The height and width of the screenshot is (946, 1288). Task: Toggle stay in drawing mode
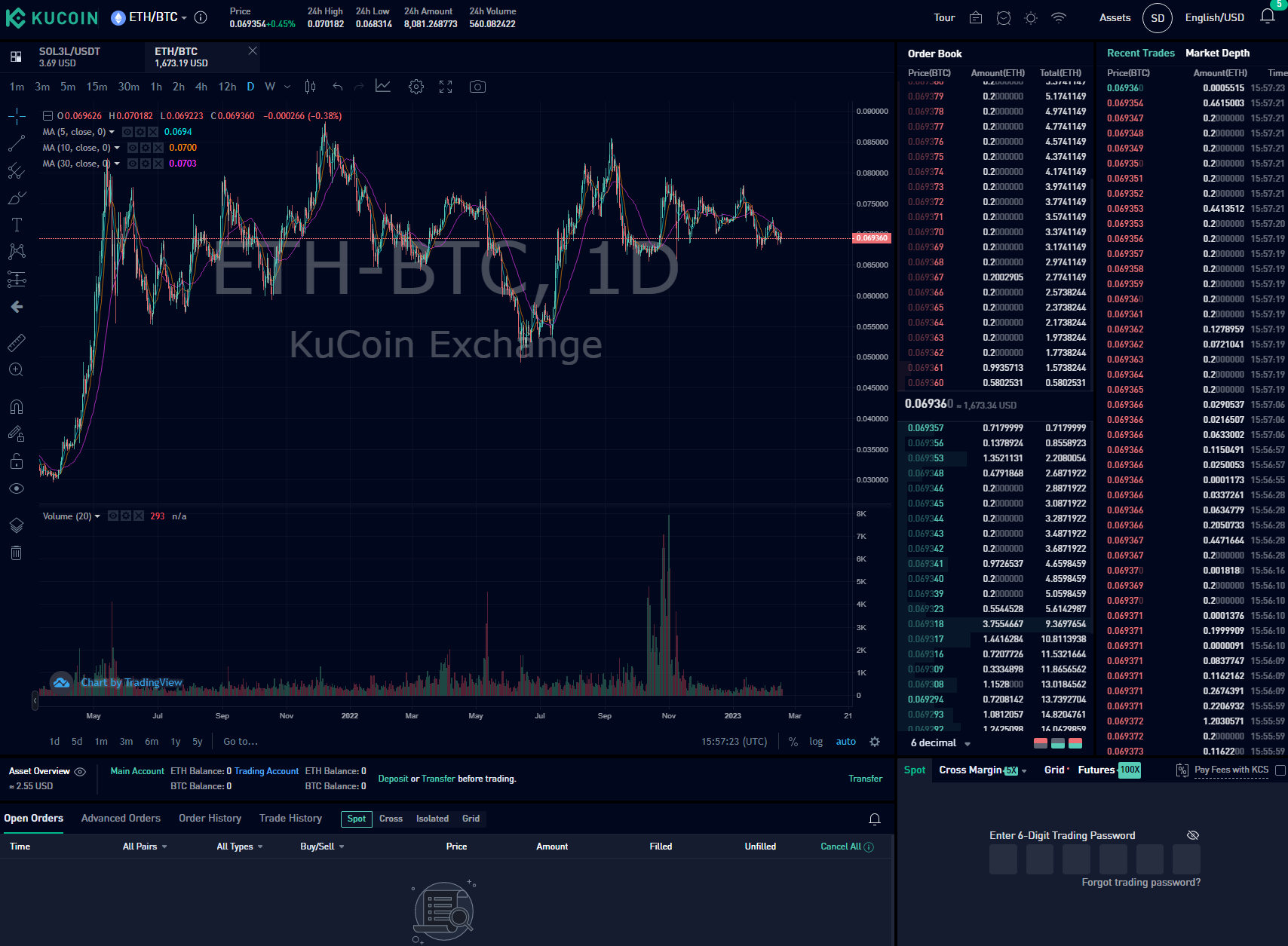coord(17,434)
